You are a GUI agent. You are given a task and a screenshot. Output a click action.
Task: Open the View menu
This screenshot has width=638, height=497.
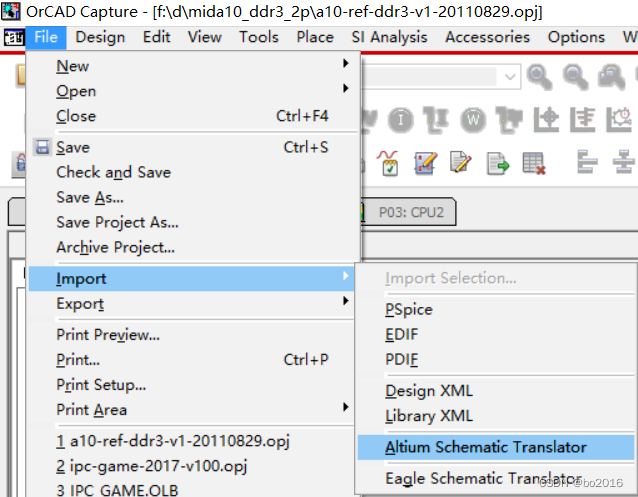205,37
